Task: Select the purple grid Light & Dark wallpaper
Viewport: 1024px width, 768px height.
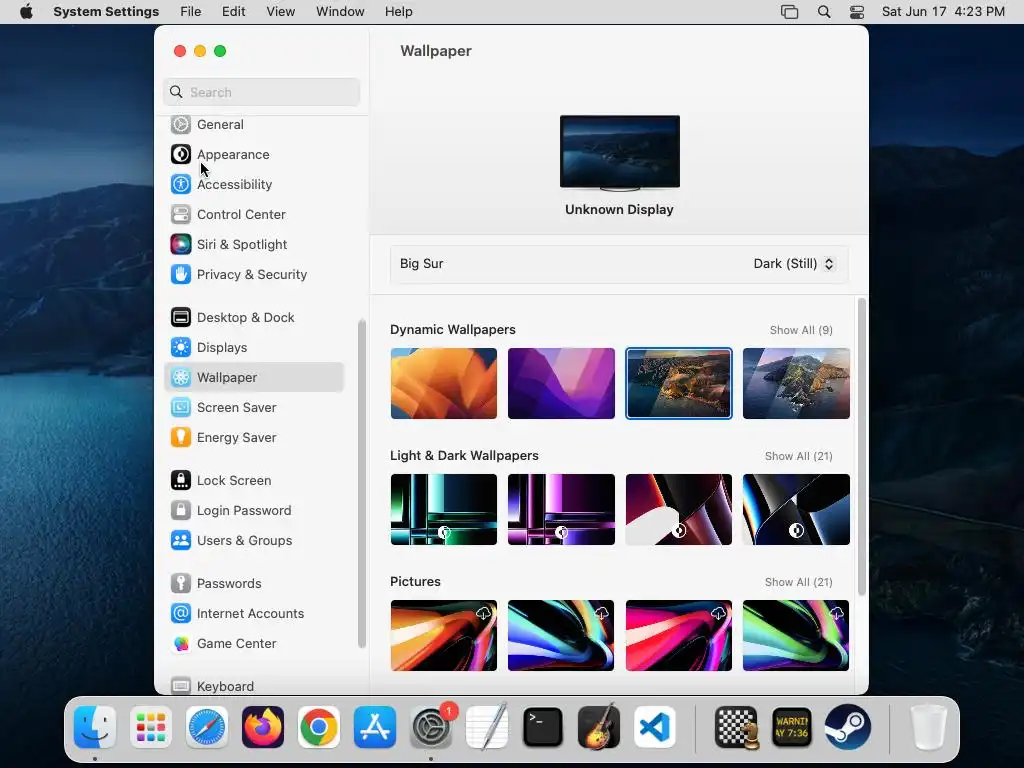Action: point(562,509)
